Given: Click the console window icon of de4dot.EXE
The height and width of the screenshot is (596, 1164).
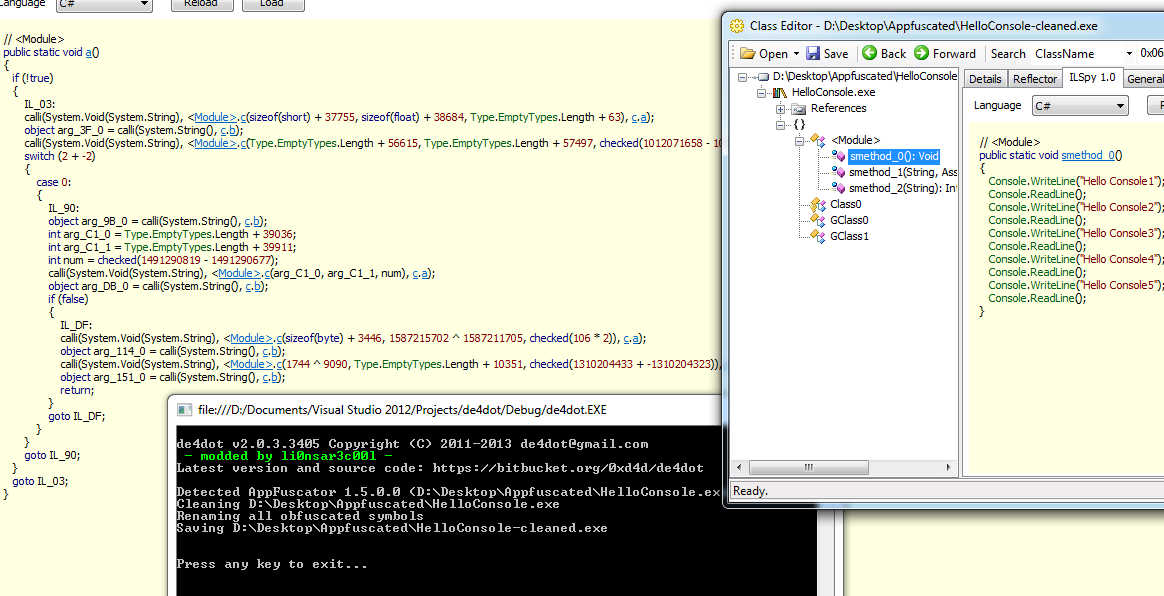Looking at the screenshot, I should click(x=183, y=410).
